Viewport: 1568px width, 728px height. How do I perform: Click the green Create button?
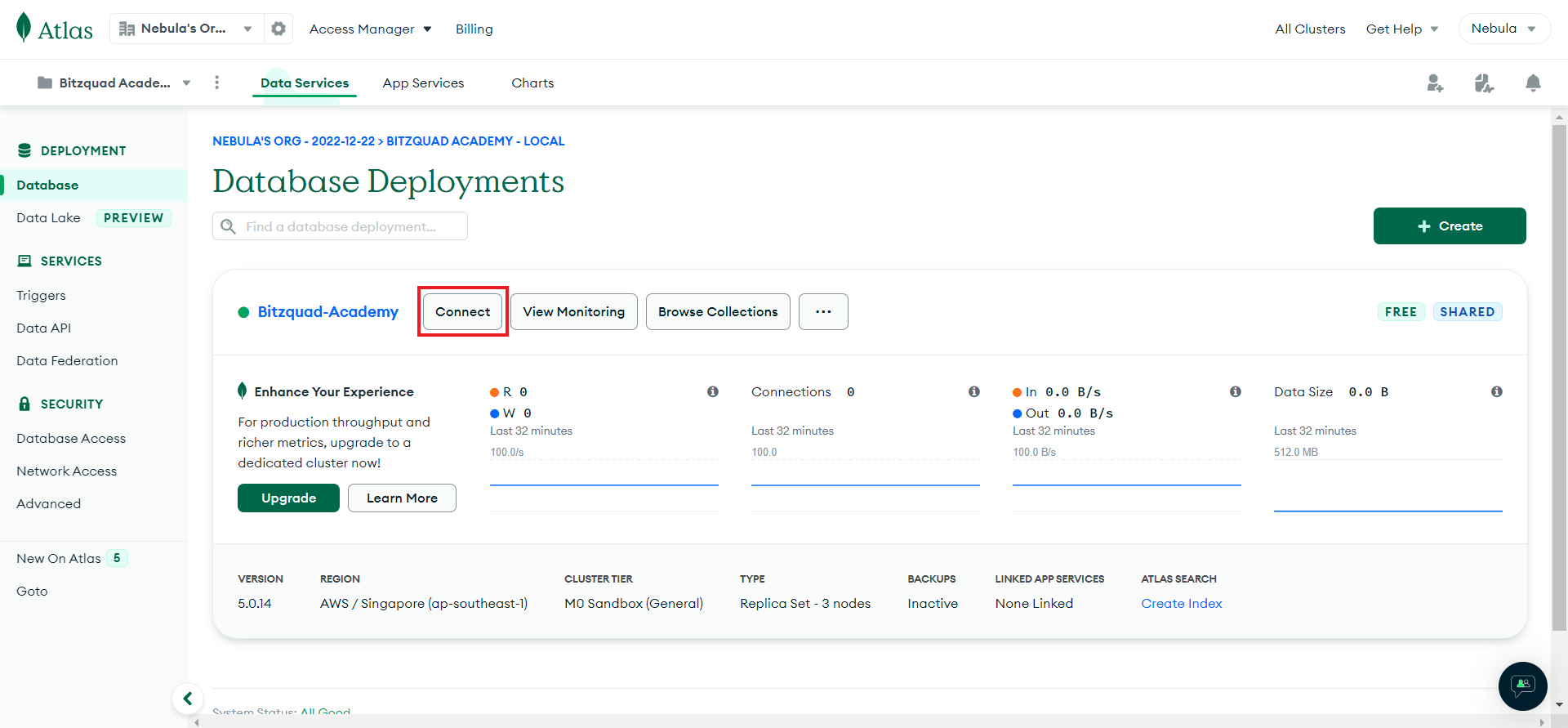coord(1450,226)
